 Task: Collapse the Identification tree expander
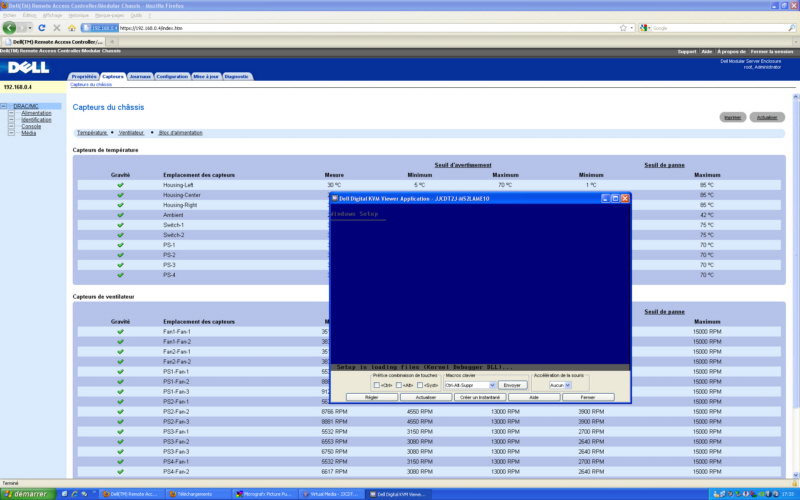pos(11,119)
